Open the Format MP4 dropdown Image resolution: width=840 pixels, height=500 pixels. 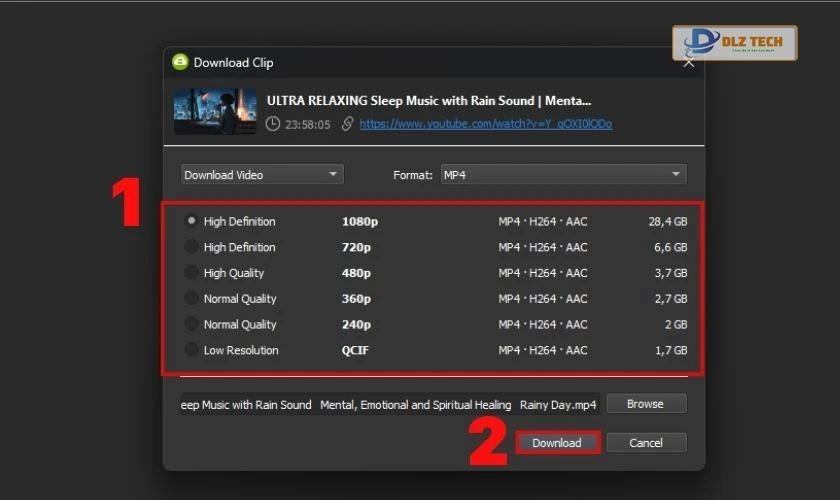click(564, 175)
